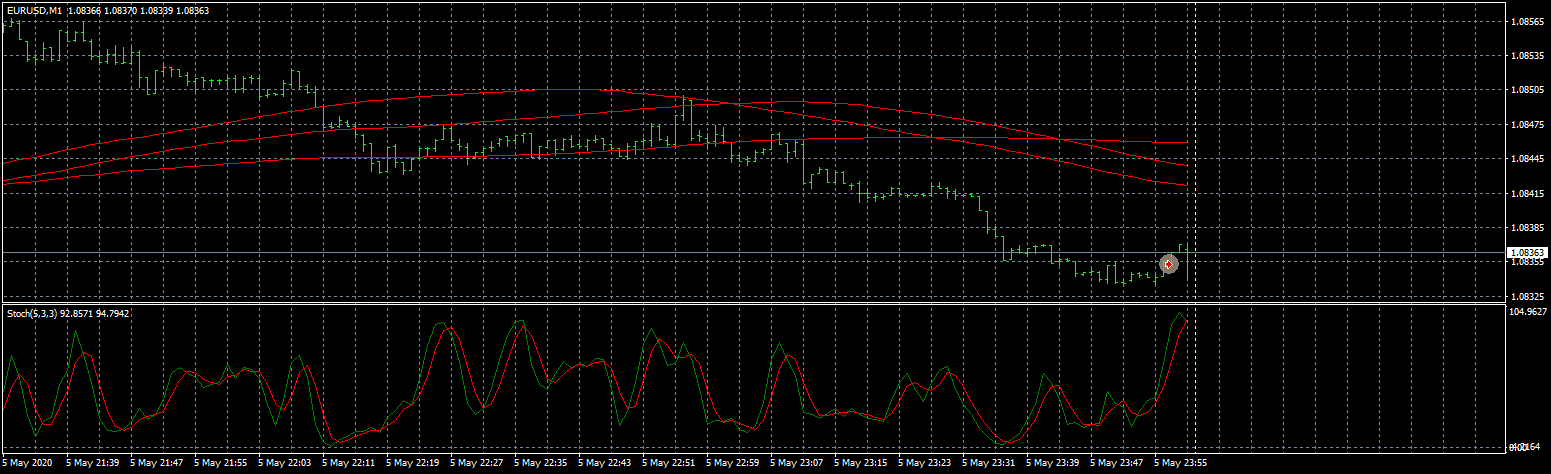Click the 1.08565 price scale value

pyautogui.click(x=1529, y=21)
